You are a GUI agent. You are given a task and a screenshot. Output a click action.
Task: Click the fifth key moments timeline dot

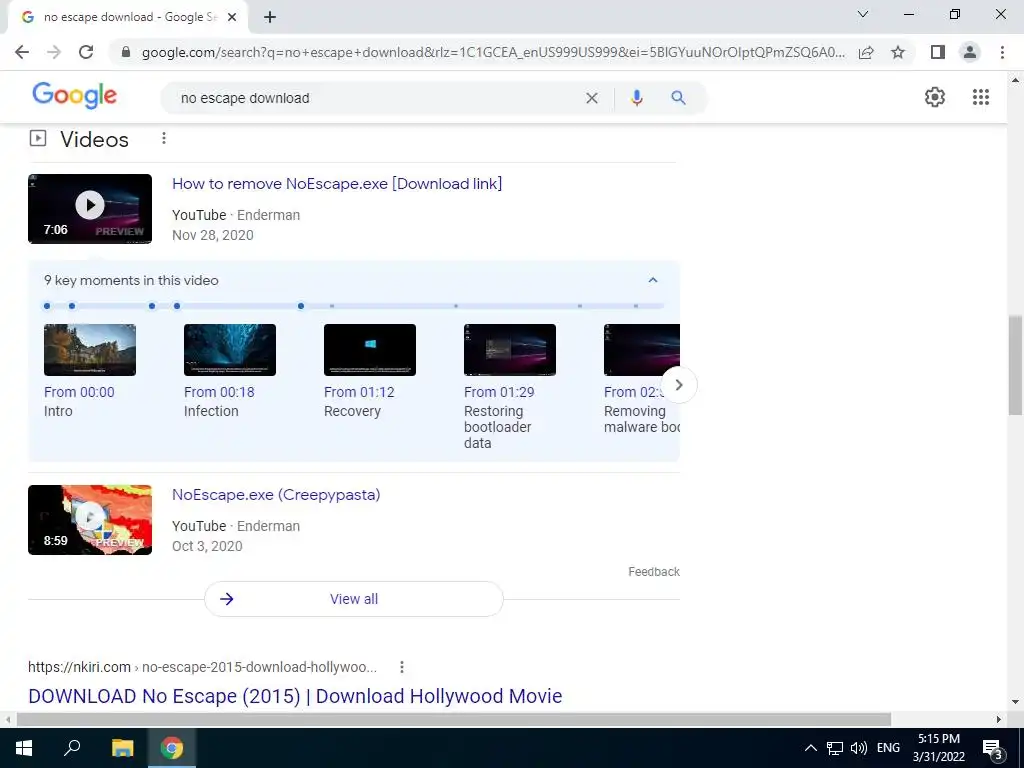[x=301, y=306]
